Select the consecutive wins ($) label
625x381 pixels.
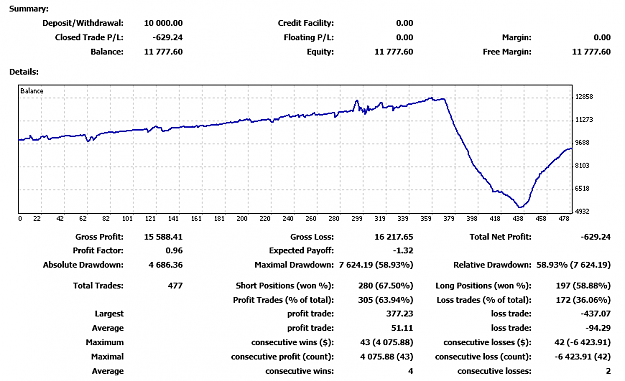point(293,343)
